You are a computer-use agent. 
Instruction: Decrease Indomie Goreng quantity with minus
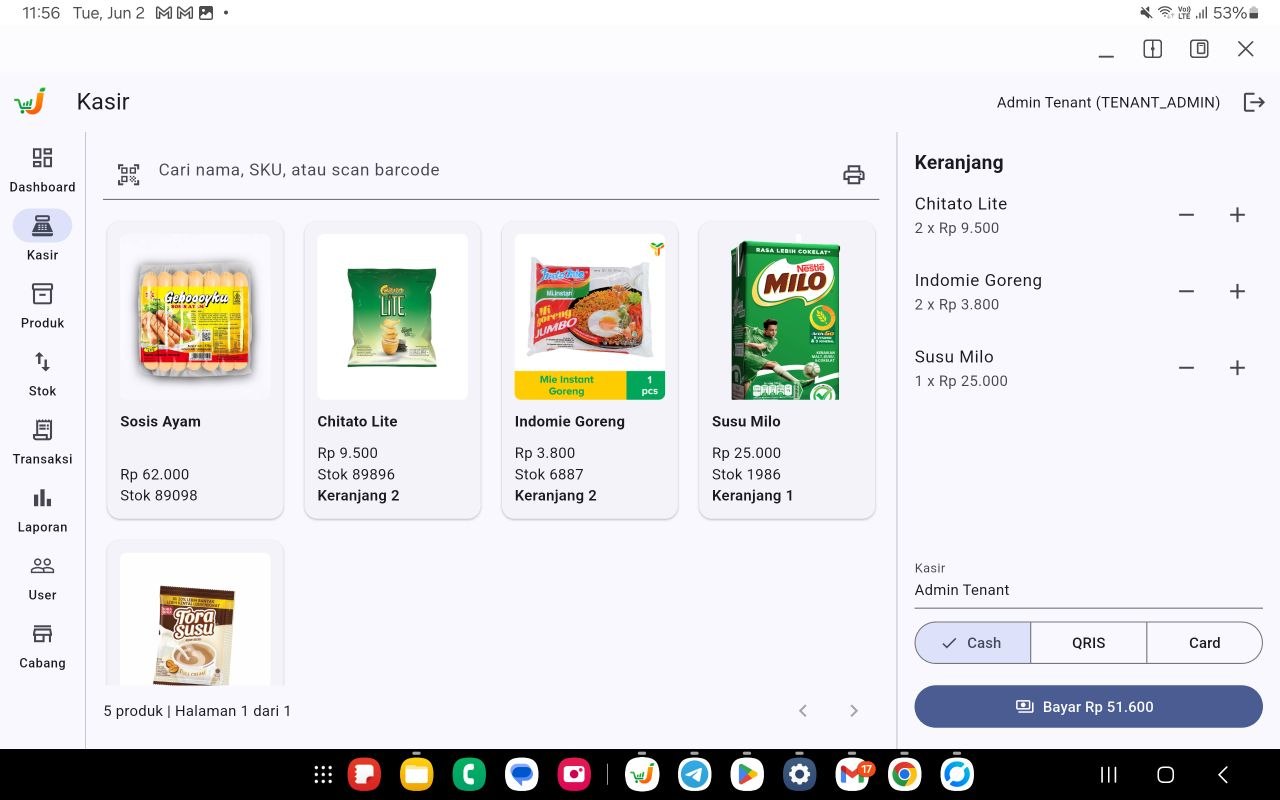(1186, 292)
